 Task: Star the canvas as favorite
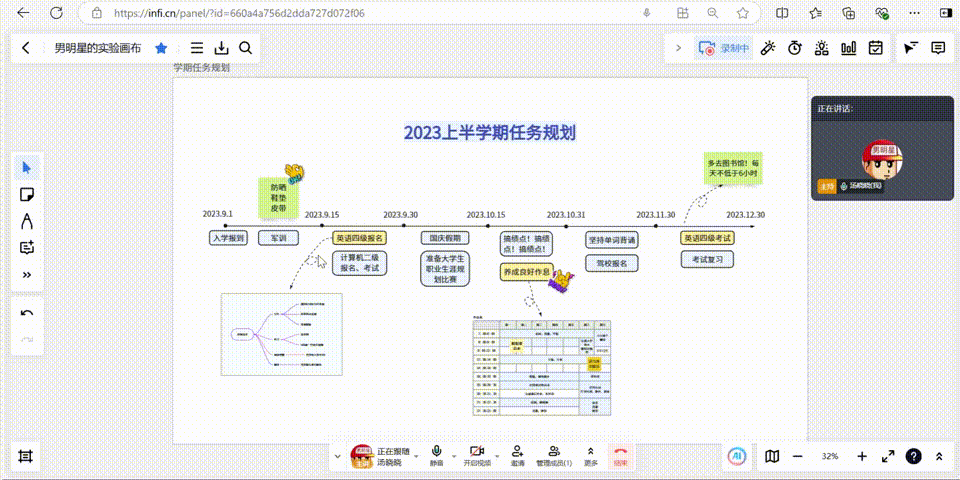click(161, 48)
